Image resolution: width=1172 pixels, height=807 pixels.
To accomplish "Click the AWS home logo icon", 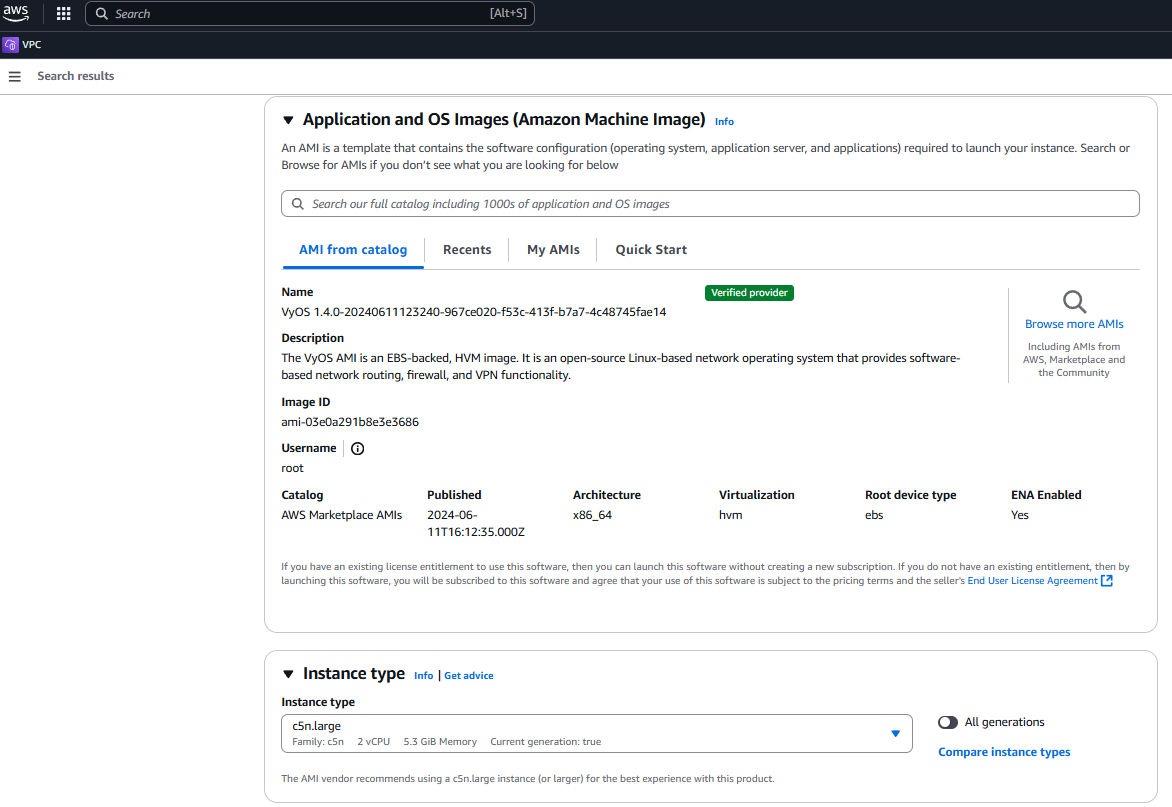I will click(x=16, y=13).
